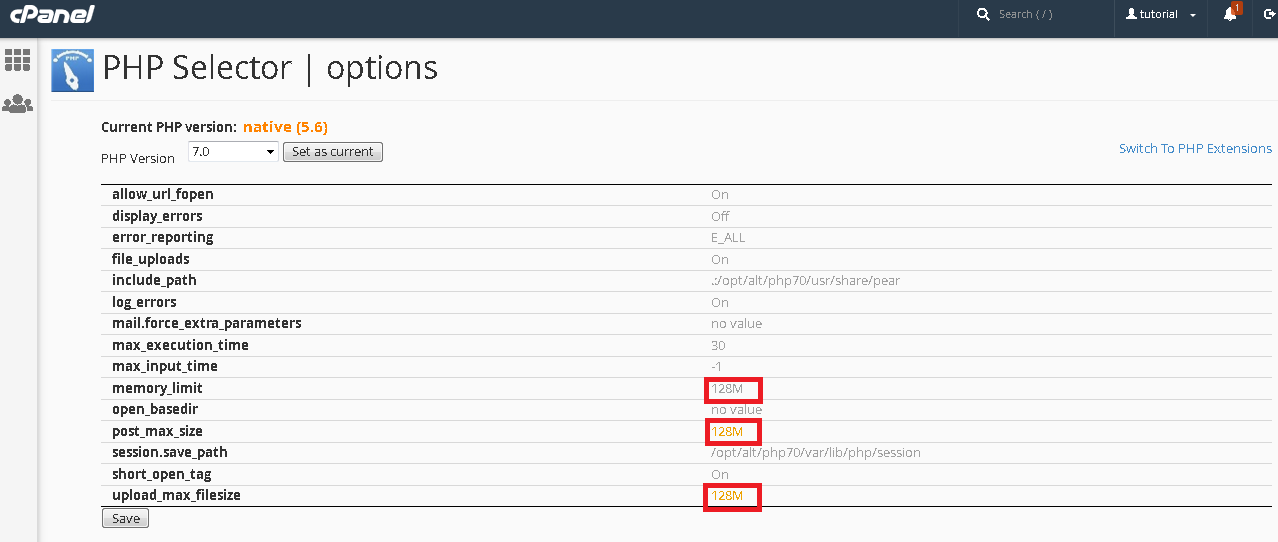The height and width of the screenshot is (542, 1278).
Task: Edit the max_execution_time value 30
Action: [x=718, y=345]
